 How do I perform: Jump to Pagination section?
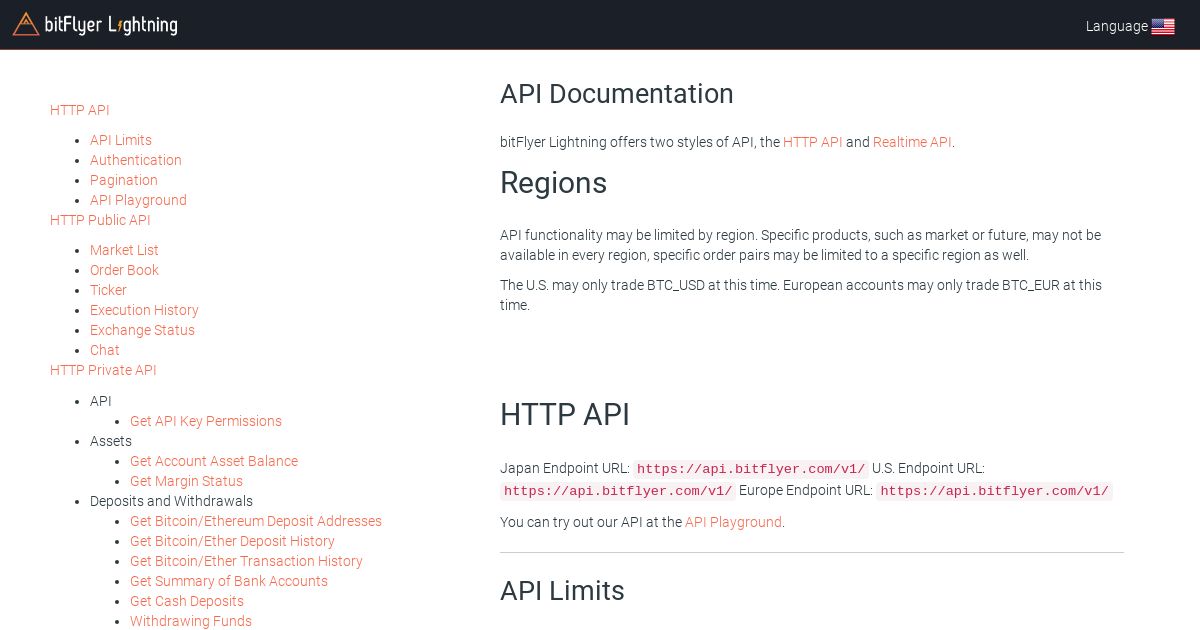(124, 180)
